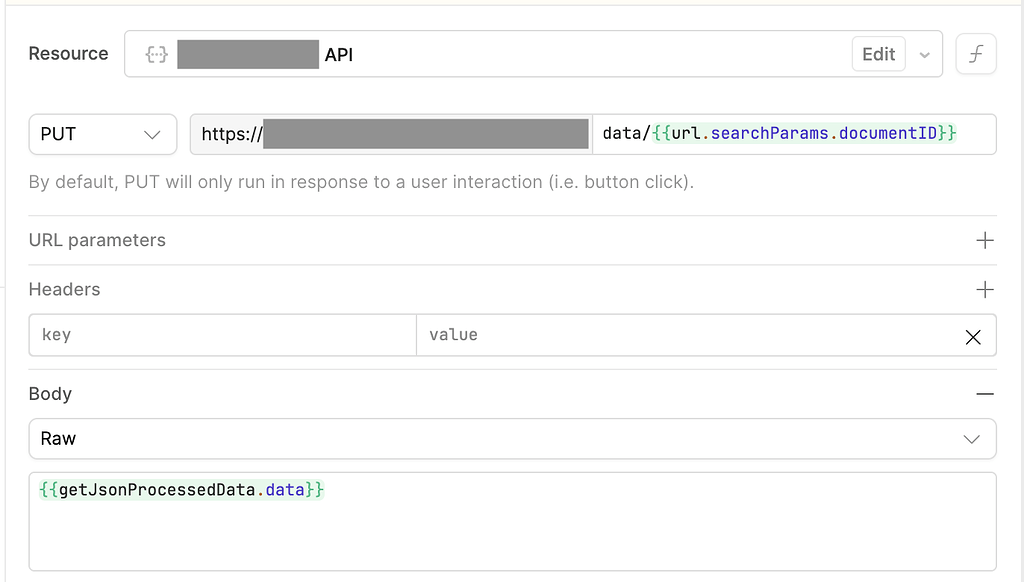Click the header value input field
The width and height of the screenshot is (1024, 582).
[686, 335]
